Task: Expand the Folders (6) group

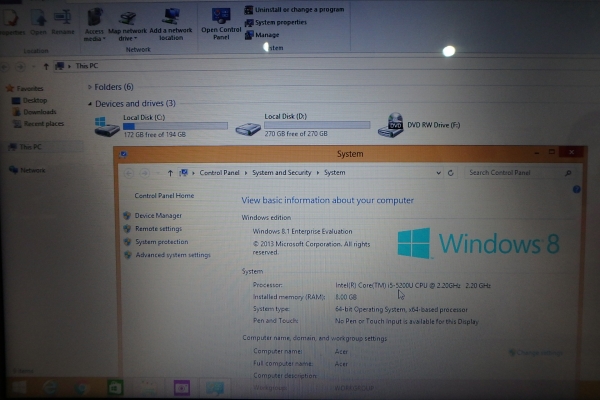Action: pyautogui.click(x=90, y=87)
